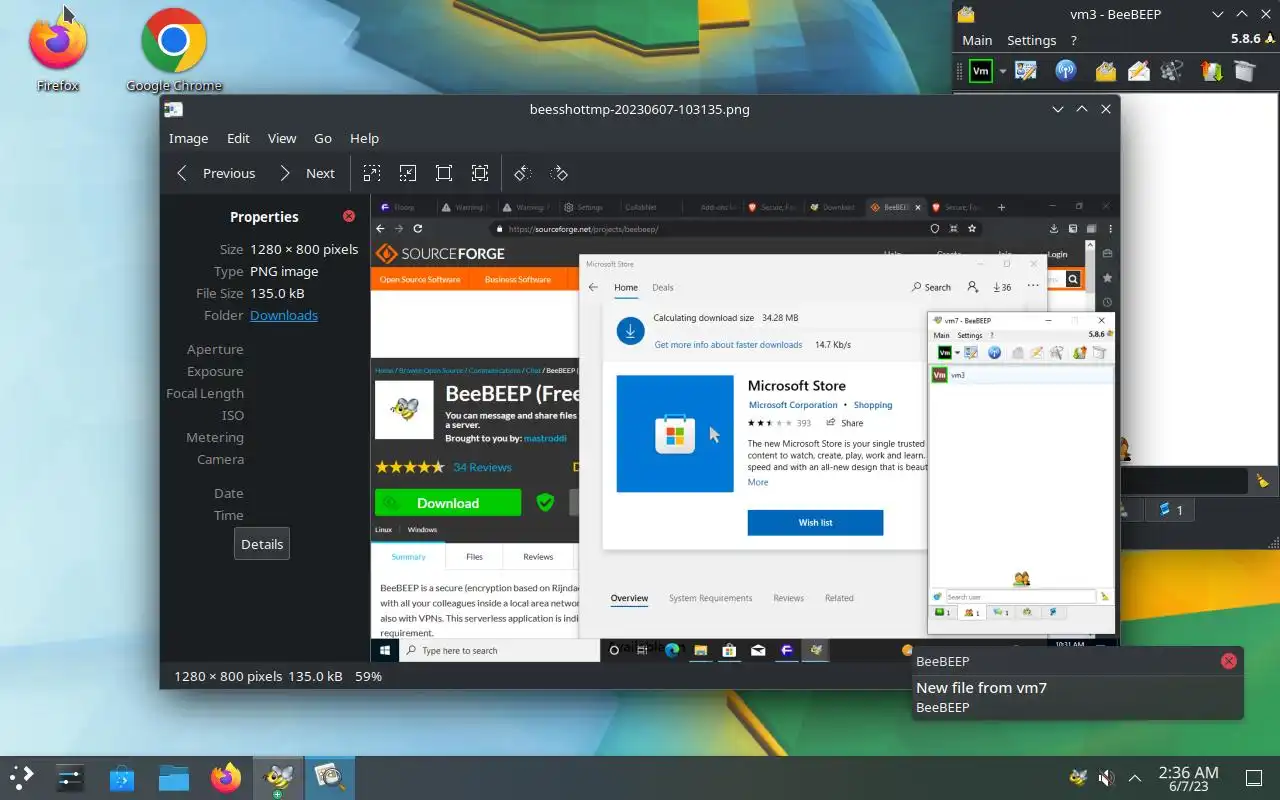Open the KDE application launcher

[22, 777]
